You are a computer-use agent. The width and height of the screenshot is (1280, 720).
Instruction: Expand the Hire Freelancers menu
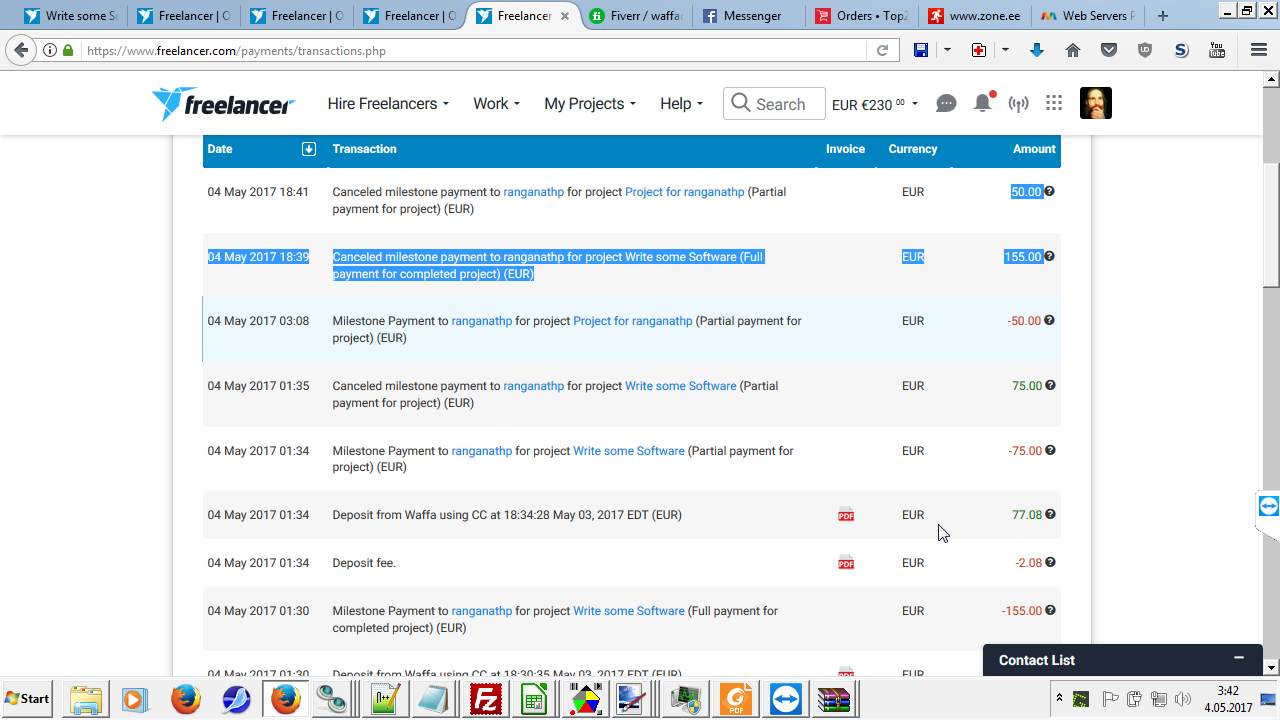pos(388,104)
